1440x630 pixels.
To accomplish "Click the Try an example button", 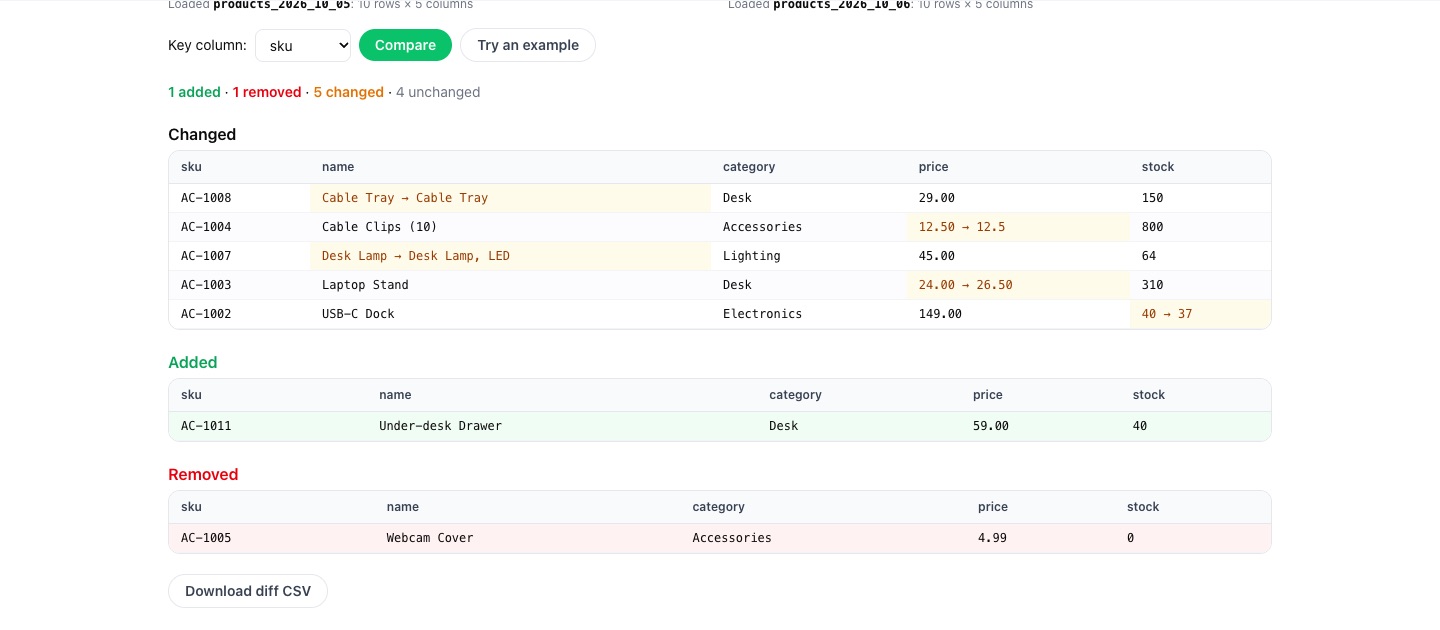I will tap(528, 45).
